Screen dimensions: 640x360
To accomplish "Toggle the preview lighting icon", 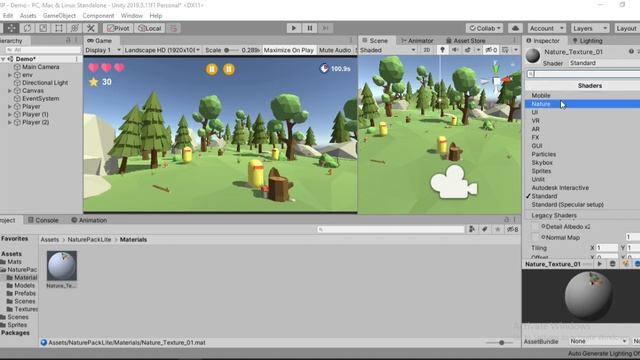I will (625, 264).
